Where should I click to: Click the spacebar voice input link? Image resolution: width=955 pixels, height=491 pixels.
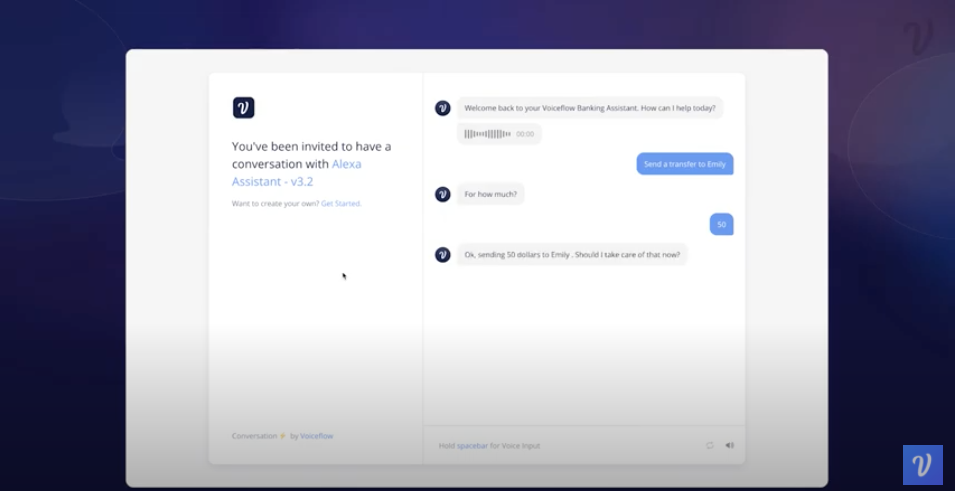click(x=473, y=445)
